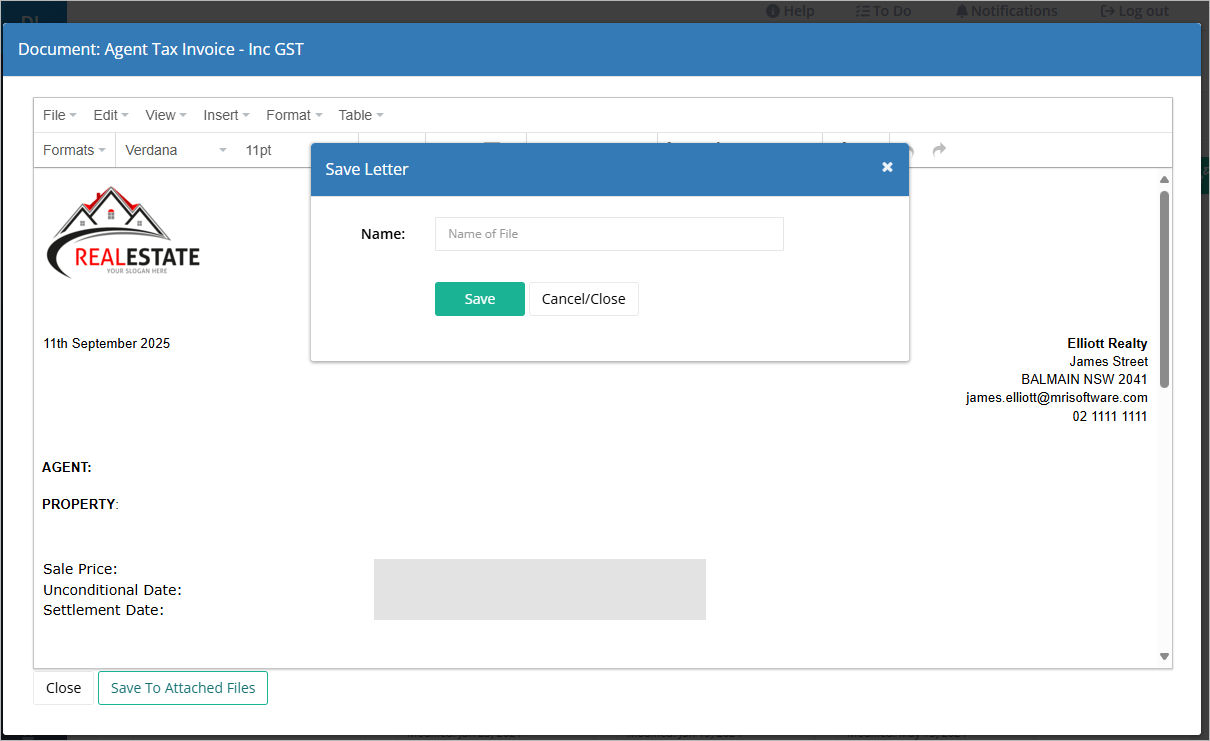This screenshot has width=1210, height=741.
Task: Open the Edit menu
Action: [110, 115]
